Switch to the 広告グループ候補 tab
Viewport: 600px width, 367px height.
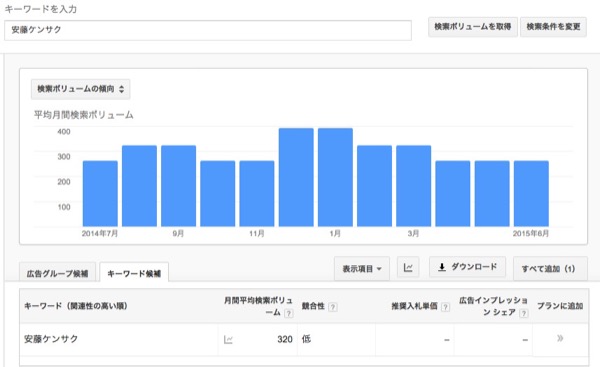[x=57, y=273]
